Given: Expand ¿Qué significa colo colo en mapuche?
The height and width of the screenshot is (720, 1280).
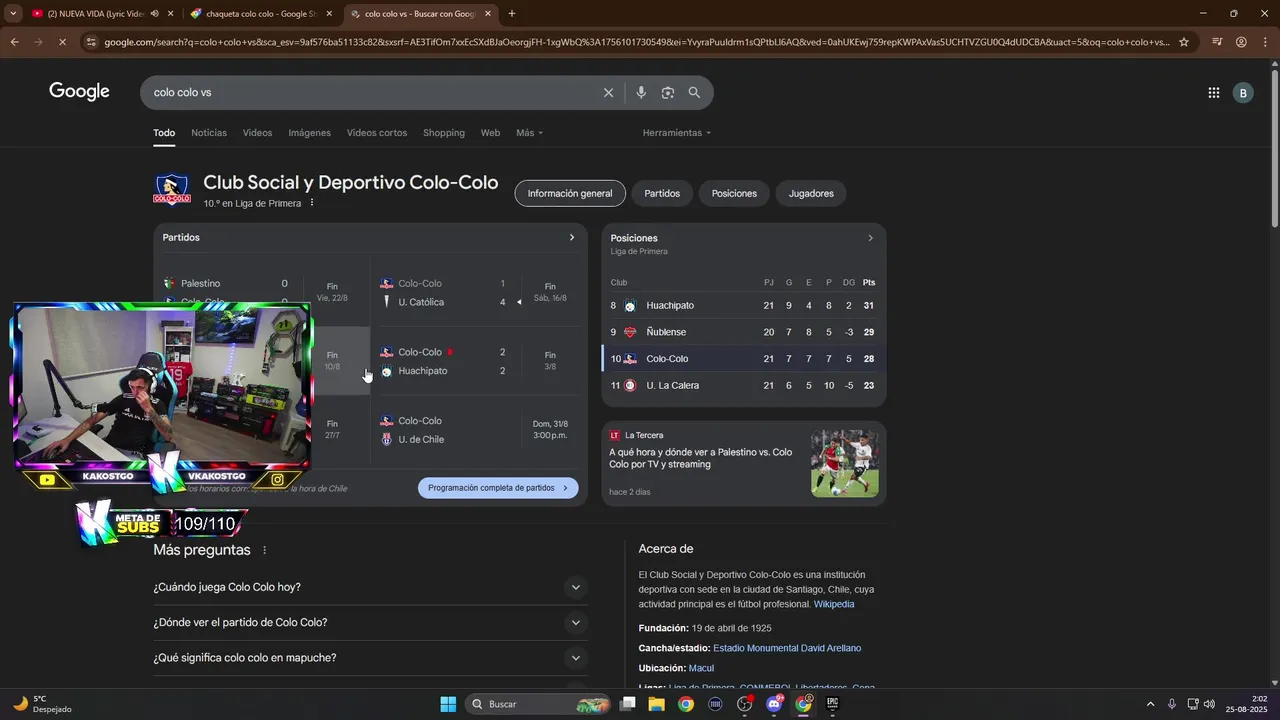Looking at the screenshot, I should click(x=370, y=658).
